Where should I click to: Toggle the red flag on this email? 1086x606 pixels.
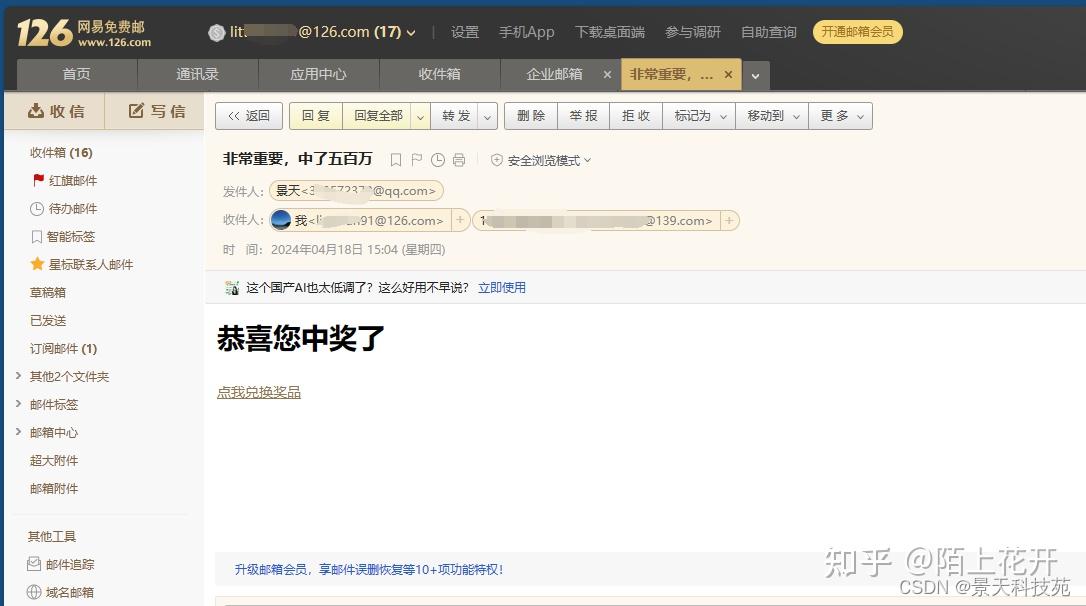coord(416,159)
